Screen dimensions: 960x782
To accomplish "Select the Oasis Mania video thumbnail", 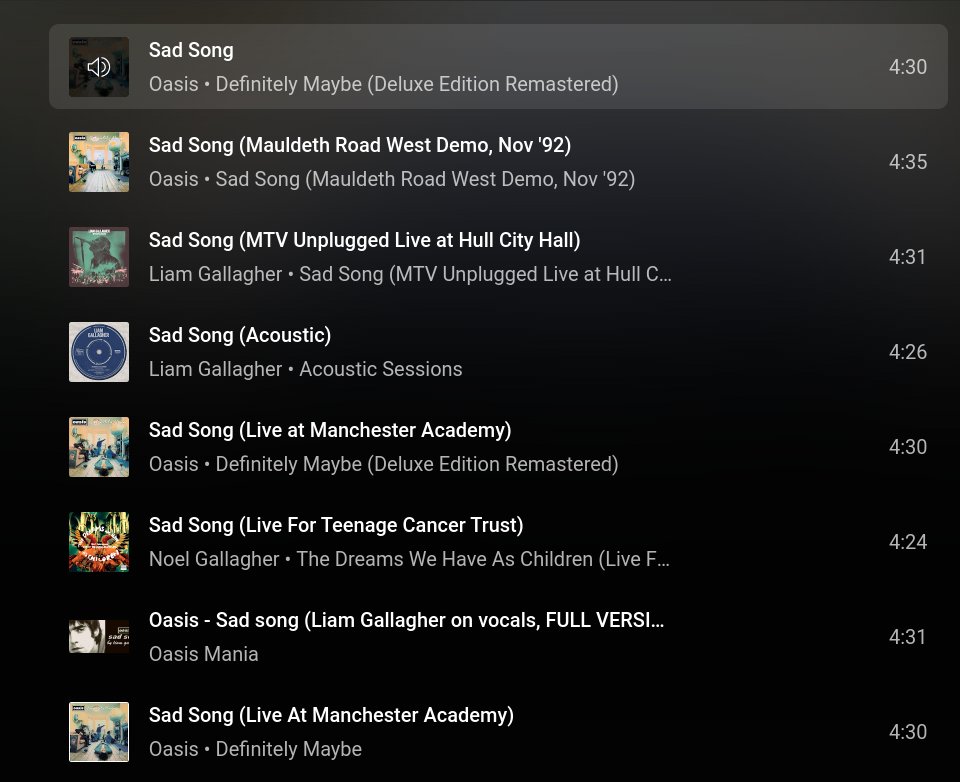I will [99, 636].
